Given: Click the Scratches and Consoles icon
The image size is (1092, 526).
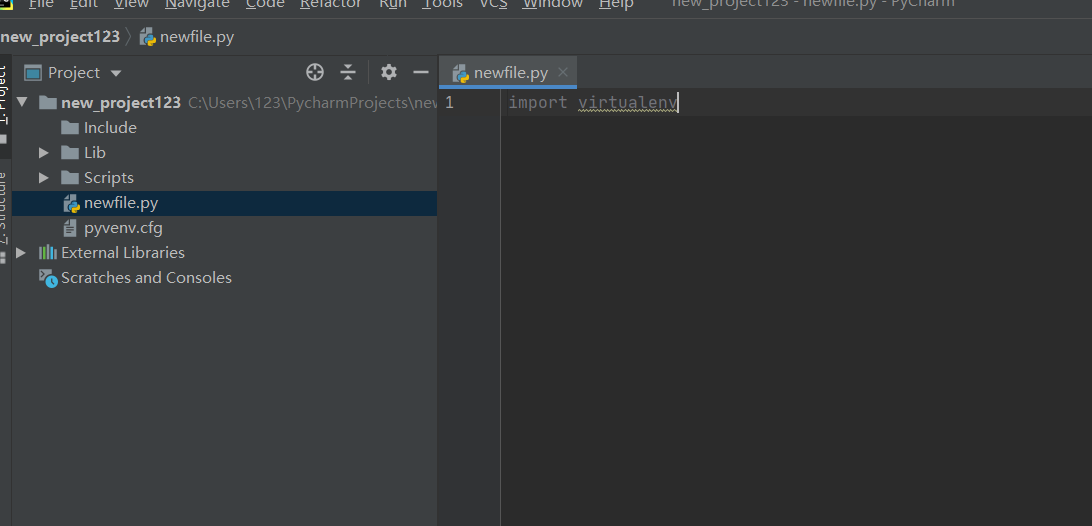Looking at the screenshot, I should pos(47,278).
